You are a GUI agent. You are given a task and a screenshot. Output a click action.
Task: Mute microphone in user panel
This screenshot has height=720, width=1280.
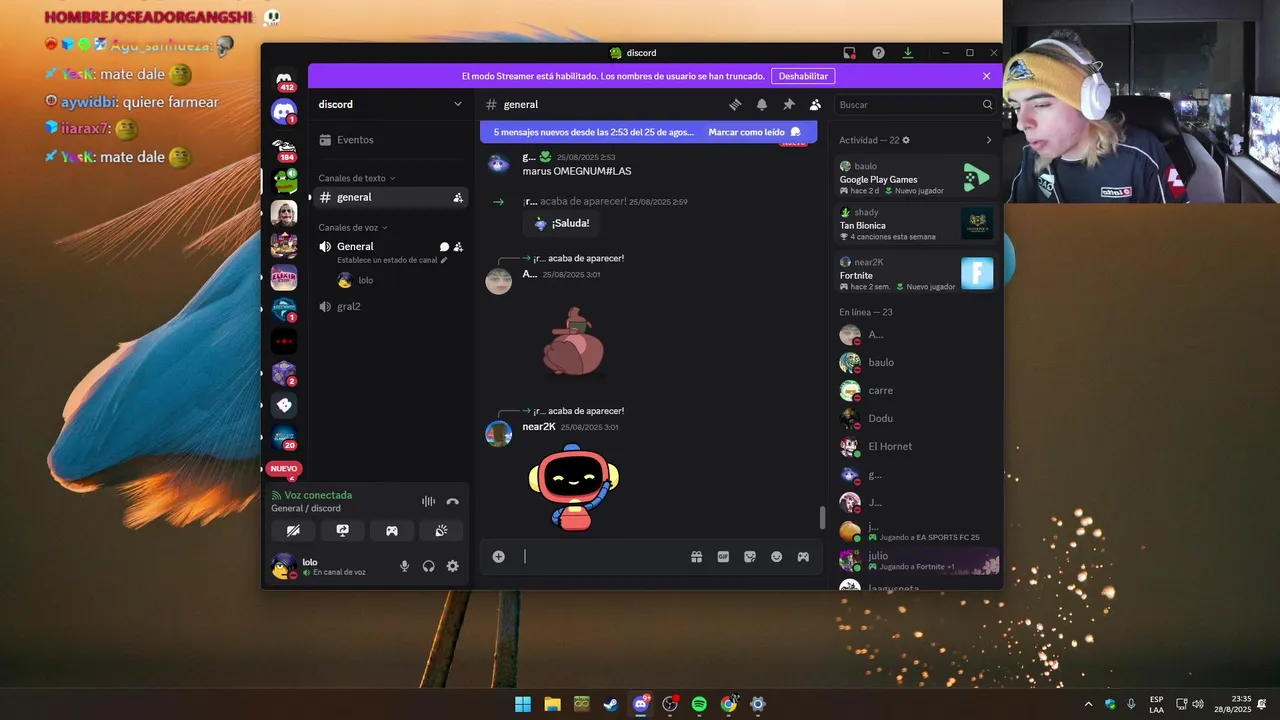(404, 566)
